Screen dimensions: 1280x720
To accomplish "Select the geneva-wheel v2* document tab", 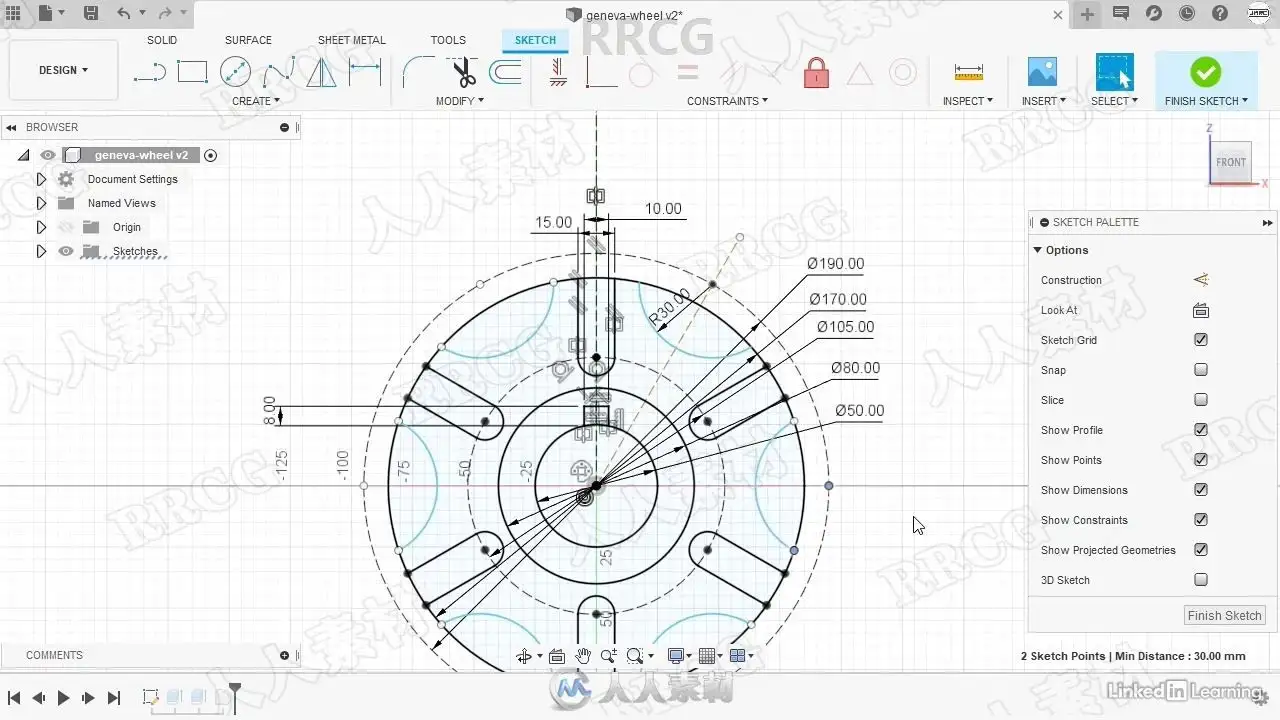I will (x=631, y=15).
